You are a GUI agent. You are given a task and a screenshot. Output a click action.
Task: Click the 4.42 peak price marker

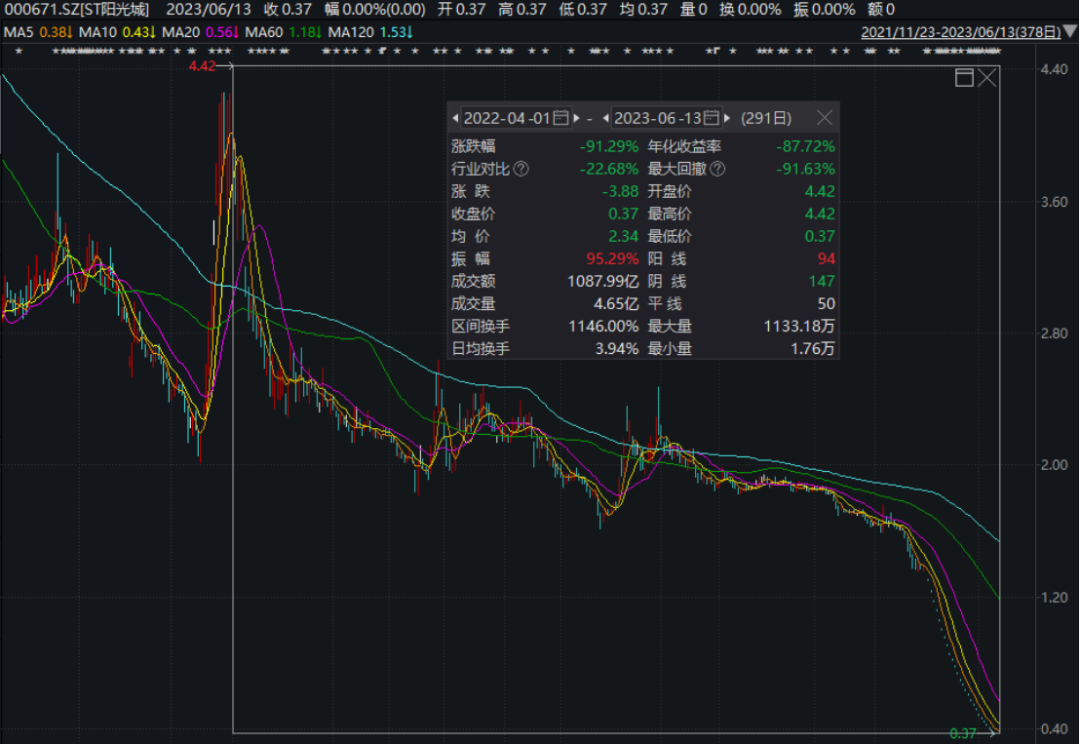[x=201, y=67]
